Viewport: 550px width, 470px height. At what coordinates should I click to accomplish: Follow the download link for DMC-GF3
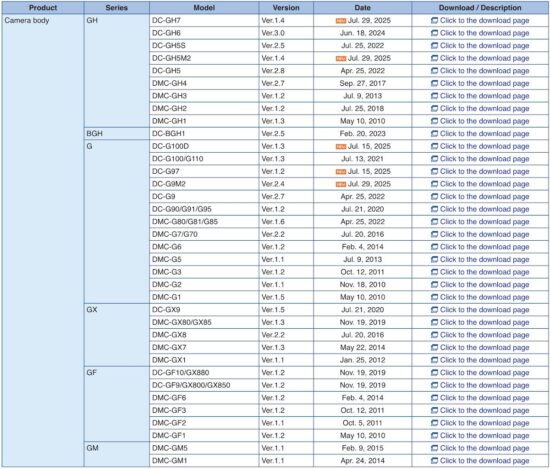[484, 410]
